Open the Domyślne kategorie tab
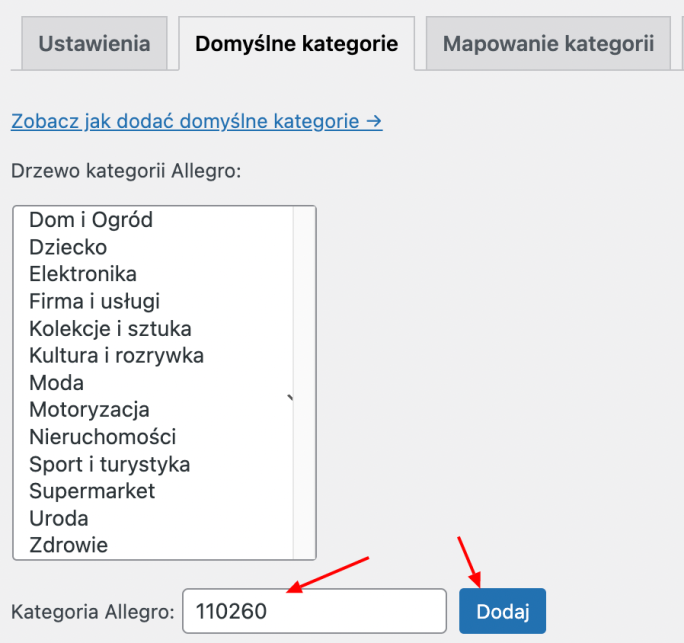The height and width of the screenshot is (643, 684). click(x=297, y=43)
